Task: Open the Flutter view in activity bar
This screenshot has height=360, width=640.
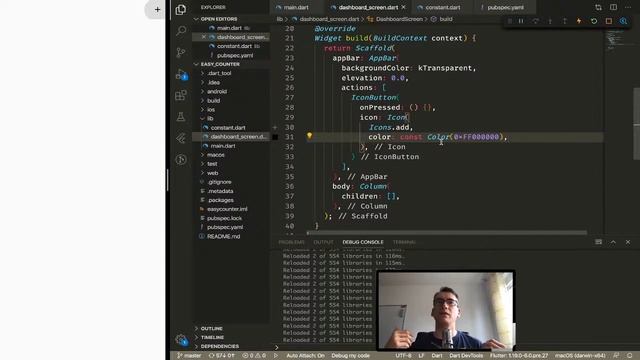Action: 181,138
